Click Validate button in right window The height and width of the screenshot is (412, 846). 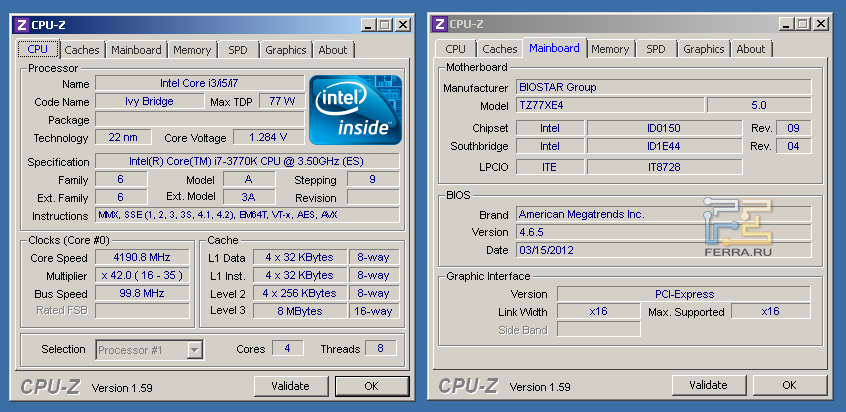point(708,385)
